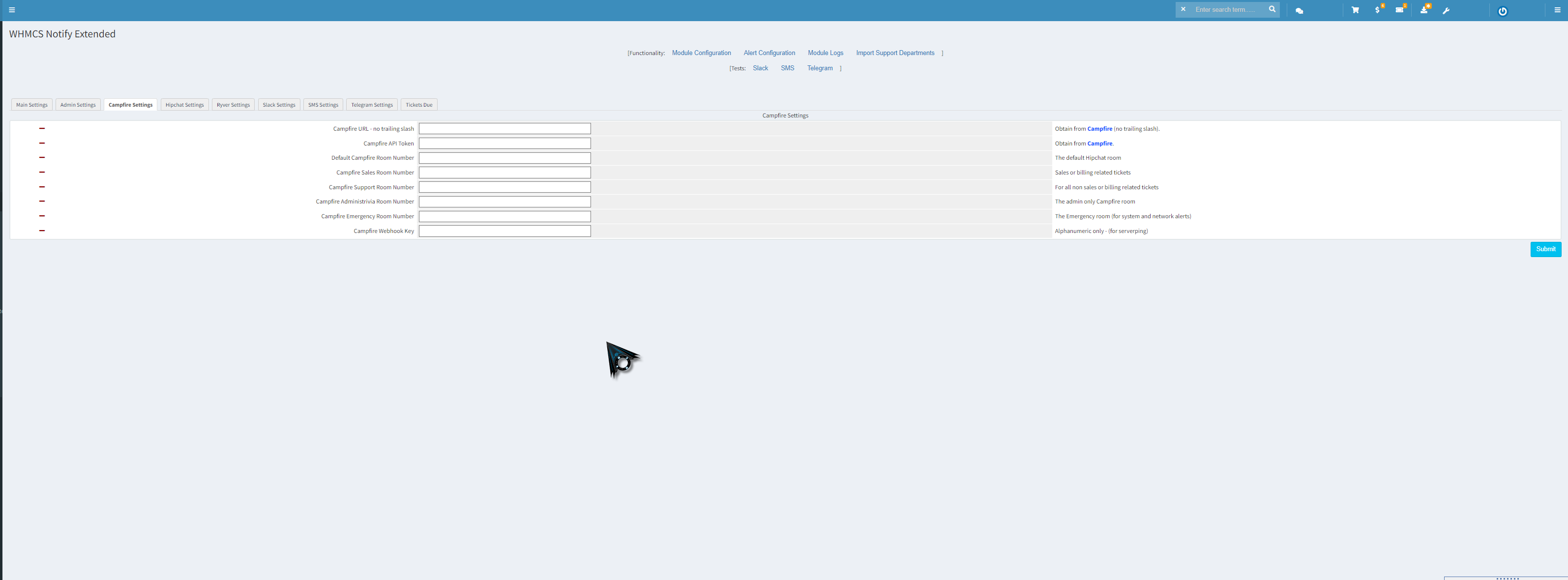Click the Emergency room system alerts description
1568x580 pixels.
coord(1123,216)
